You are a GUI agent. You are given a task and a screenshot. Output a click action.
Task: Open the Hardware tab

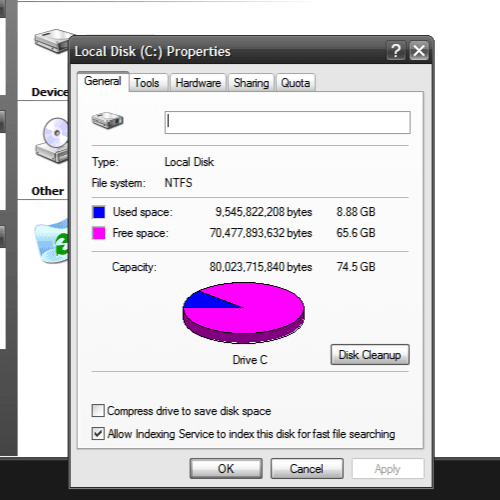coord(198,83)
